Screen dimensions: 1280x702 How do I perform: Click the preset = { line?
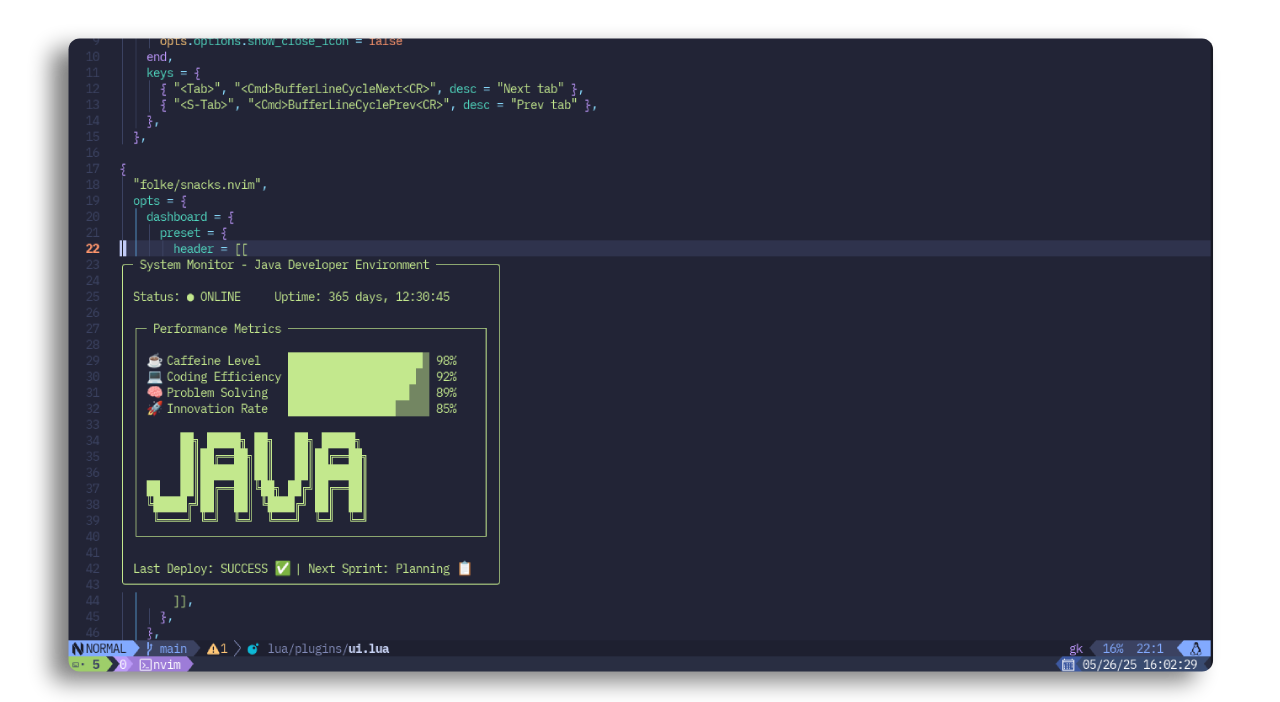pos(193,233)
